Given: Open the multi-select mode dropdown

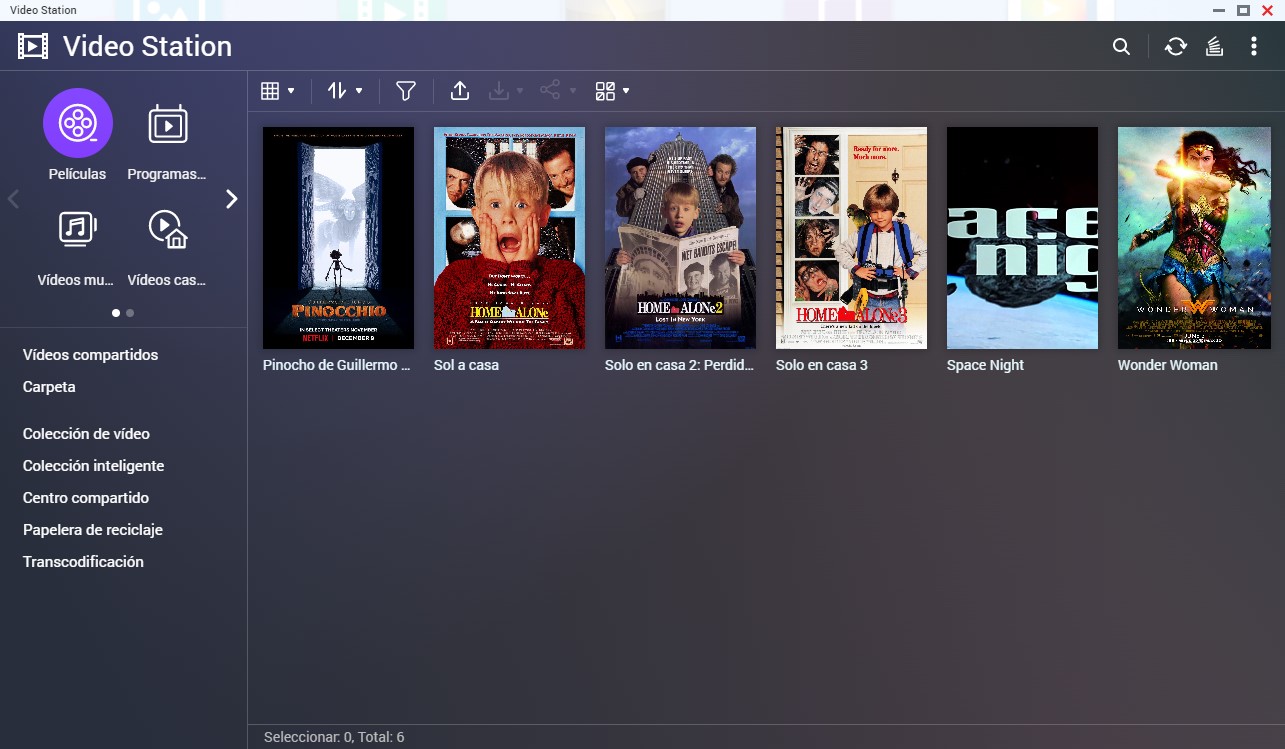Looking at the screenshot, I should pyautogui.click(x=612, y=91).
